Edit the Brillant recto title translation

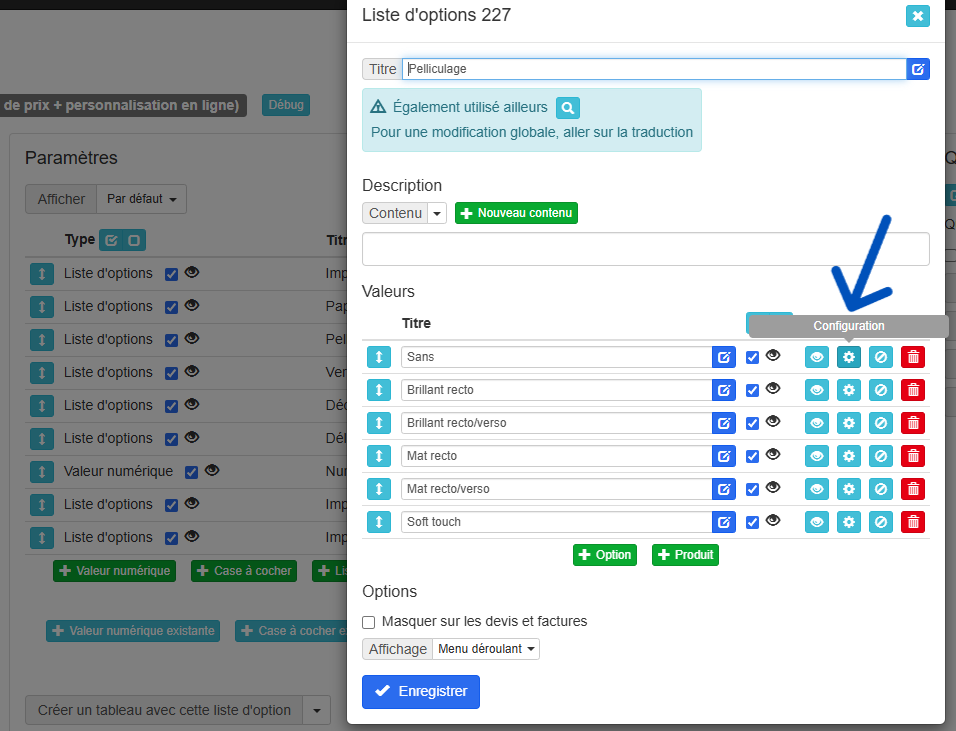[x=724, y=390]
